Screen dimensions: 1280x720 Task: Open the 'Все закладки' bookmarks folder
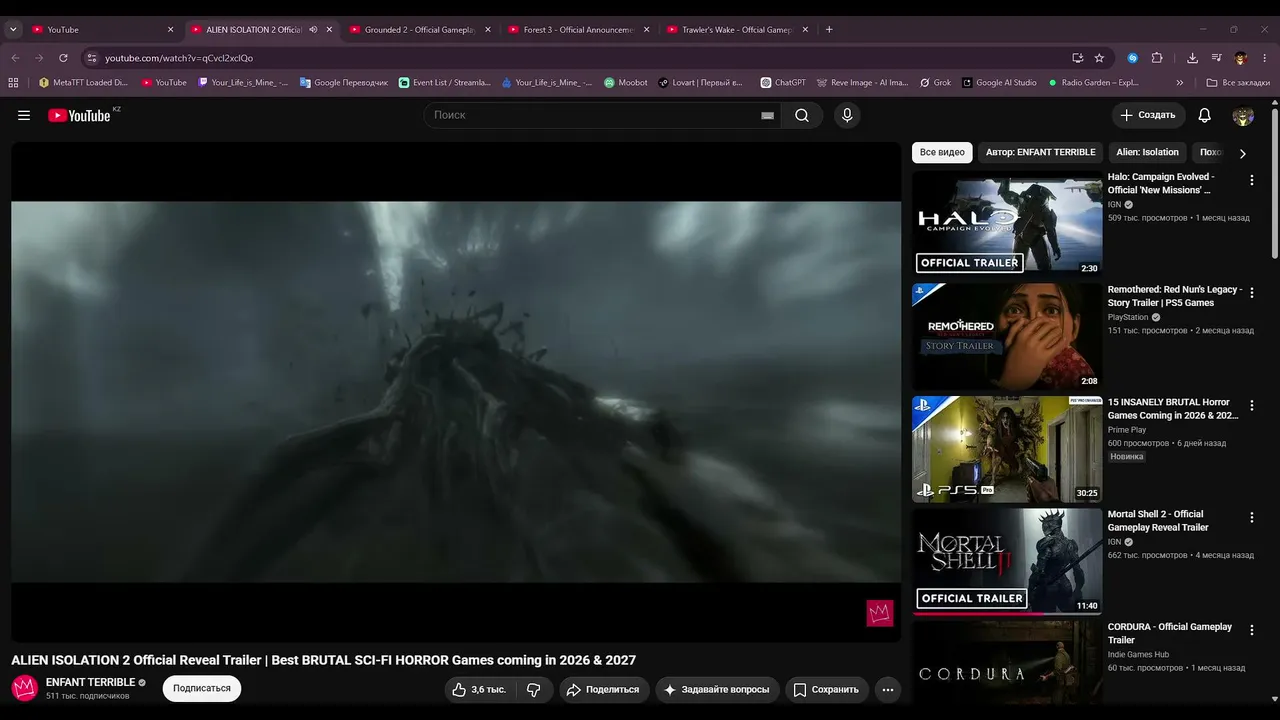pos(1238,83)
